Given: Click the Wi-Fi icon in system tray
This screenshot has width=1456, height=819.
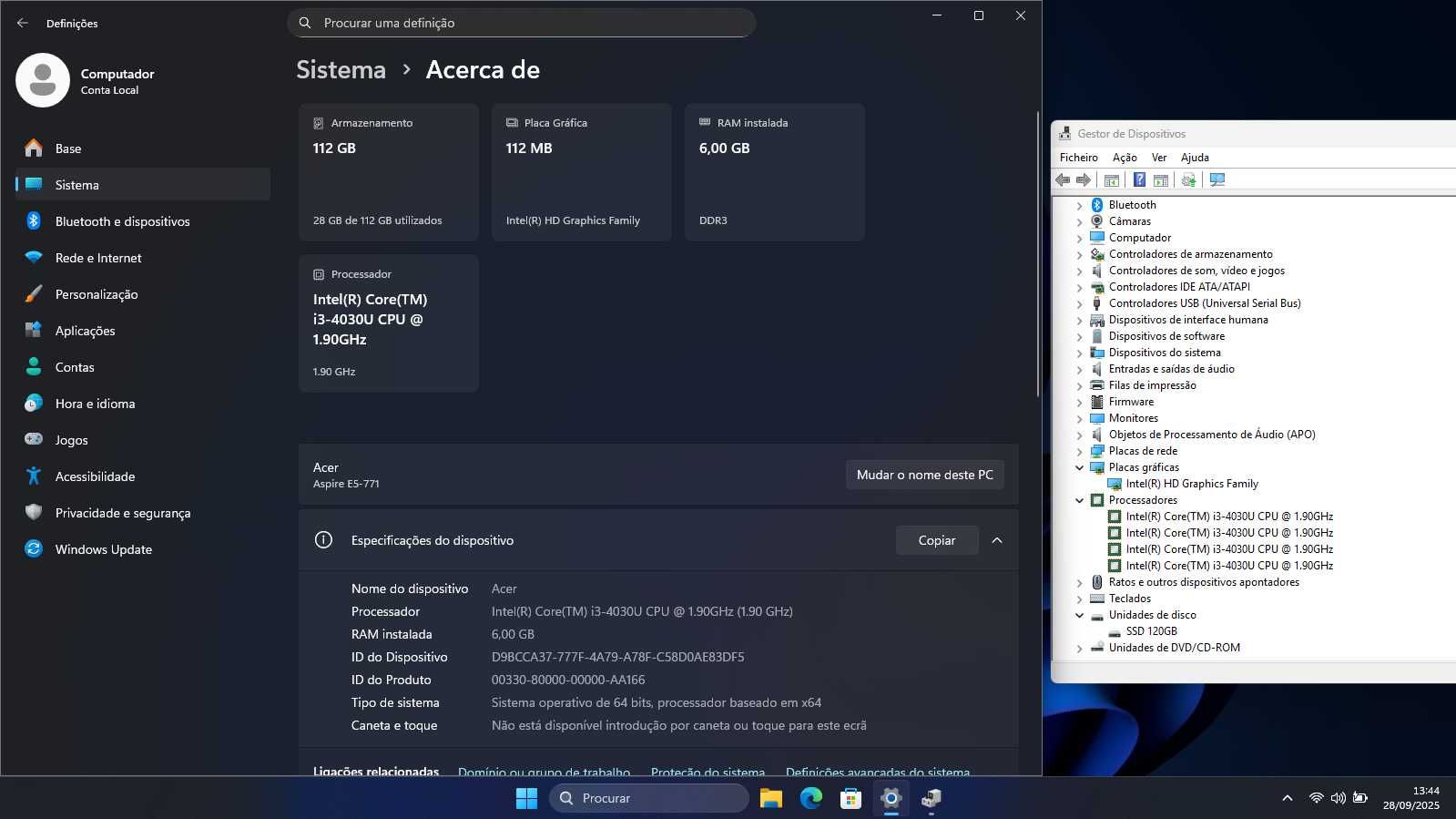Looking at the screenshot, I should (x=1316, y=798).
